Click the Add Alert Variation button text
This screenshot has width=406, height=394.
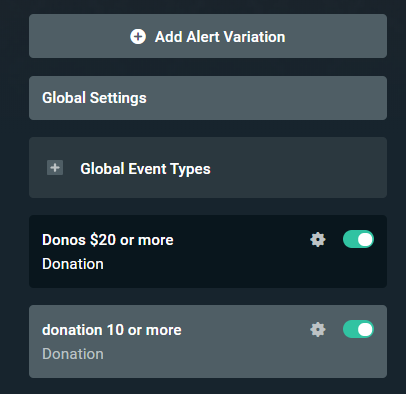[220, 37]
